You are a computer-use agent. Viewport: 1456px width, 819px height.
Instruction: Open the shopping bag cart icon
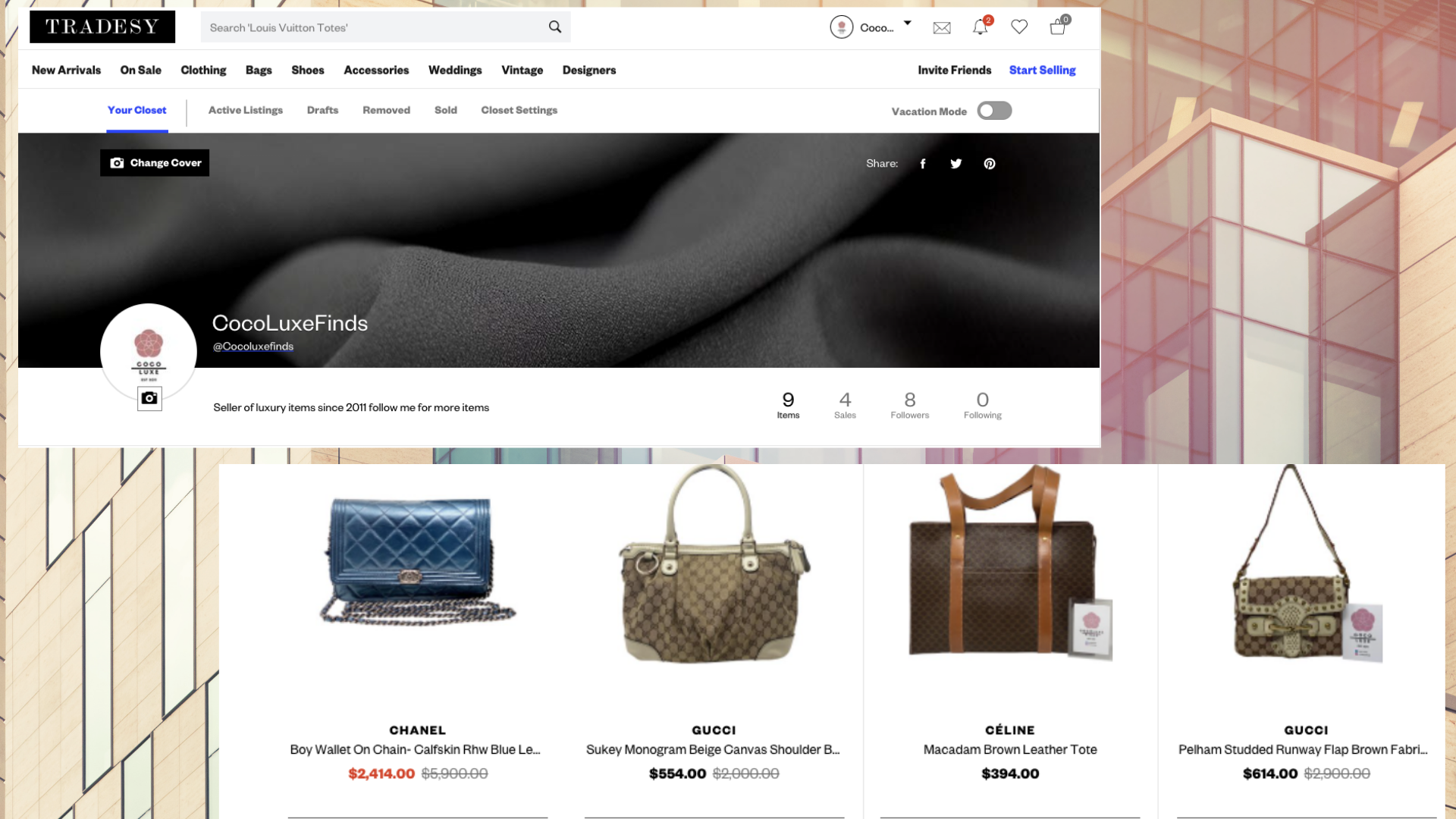click(1058, 28)
